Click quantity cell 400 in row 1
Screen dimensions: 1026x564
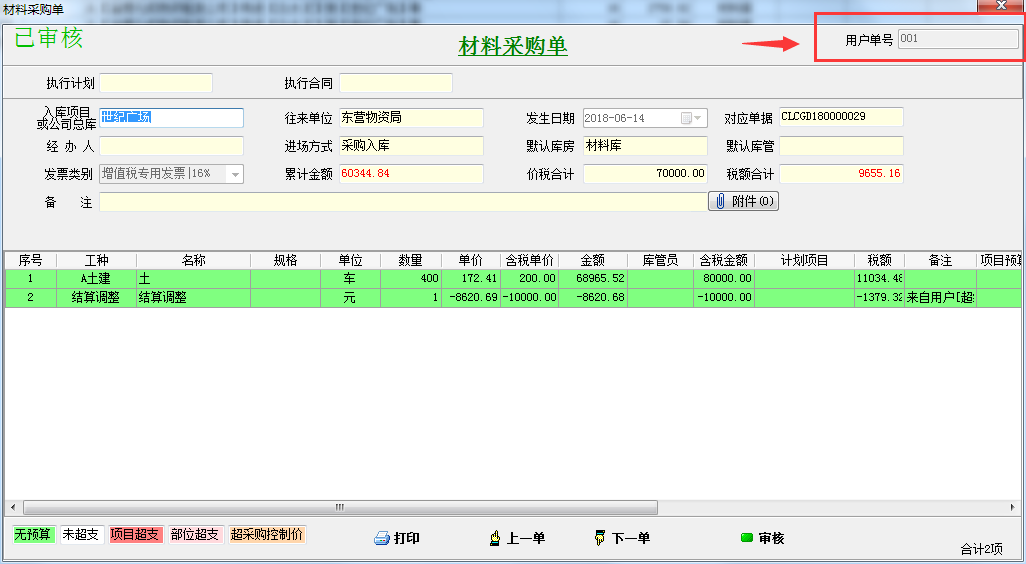(x=410, y=279)
